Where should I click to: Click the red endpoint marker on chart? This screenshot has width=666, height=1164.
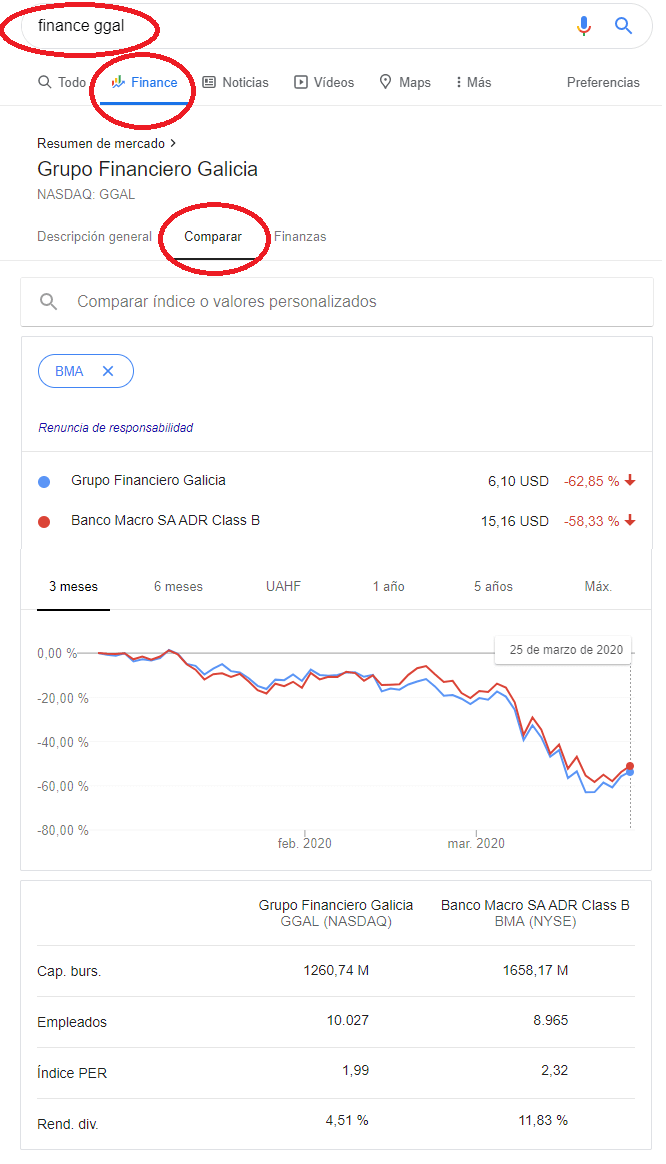(630, 766)
